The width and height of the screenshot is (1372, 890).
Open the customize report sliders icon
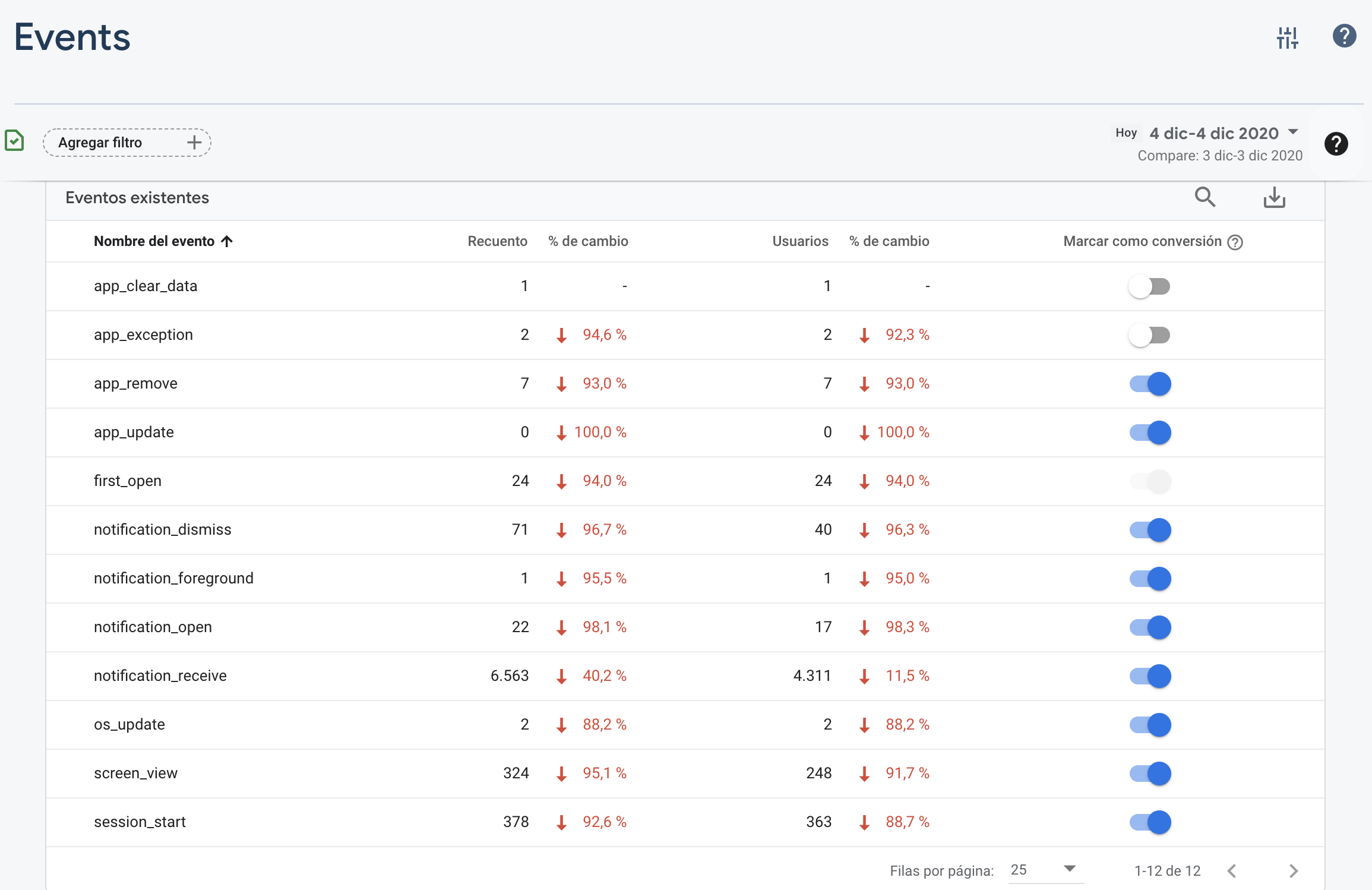[1287, 37]
